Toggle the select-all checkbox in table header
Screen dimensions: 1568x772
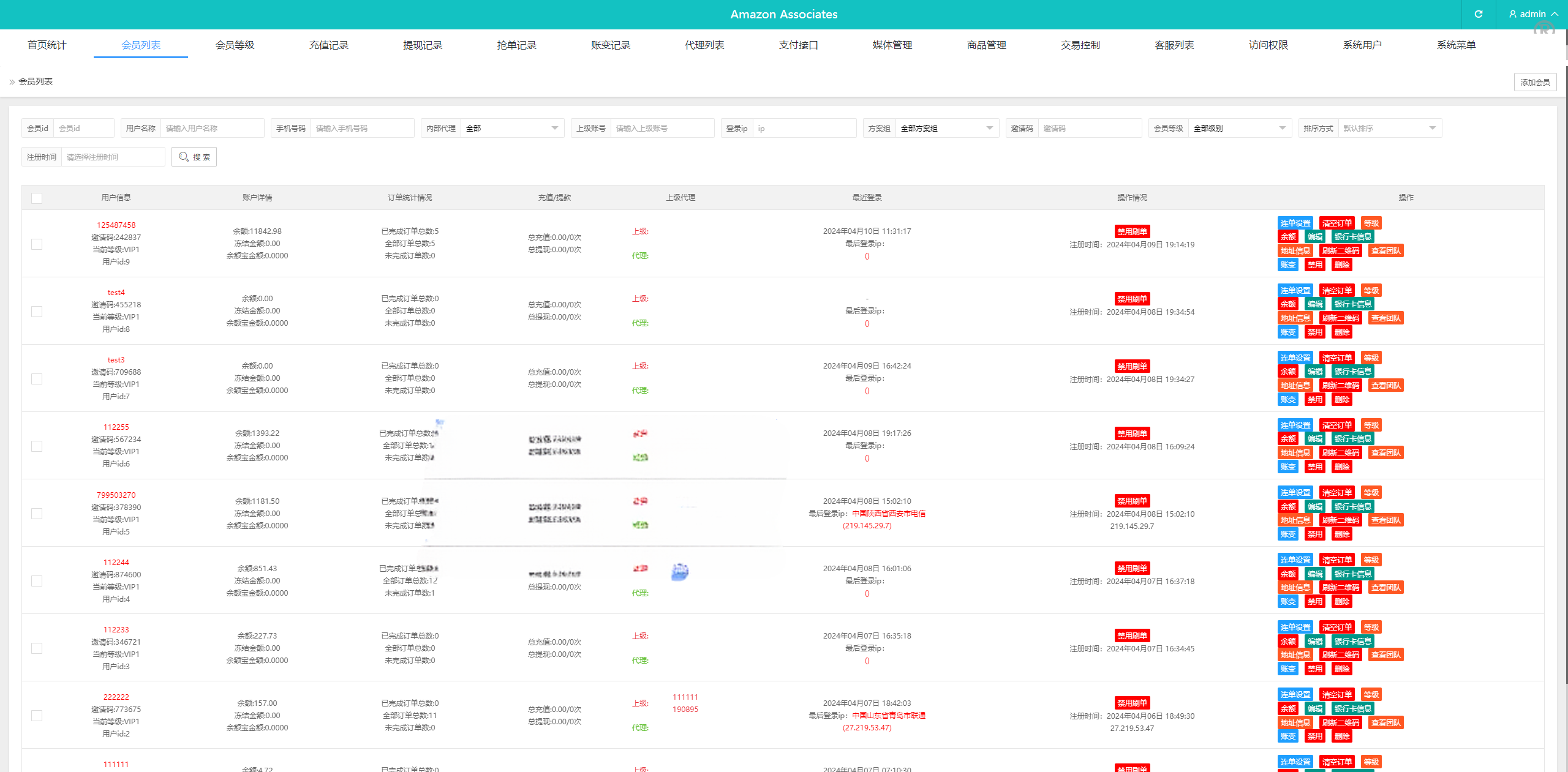37,198
